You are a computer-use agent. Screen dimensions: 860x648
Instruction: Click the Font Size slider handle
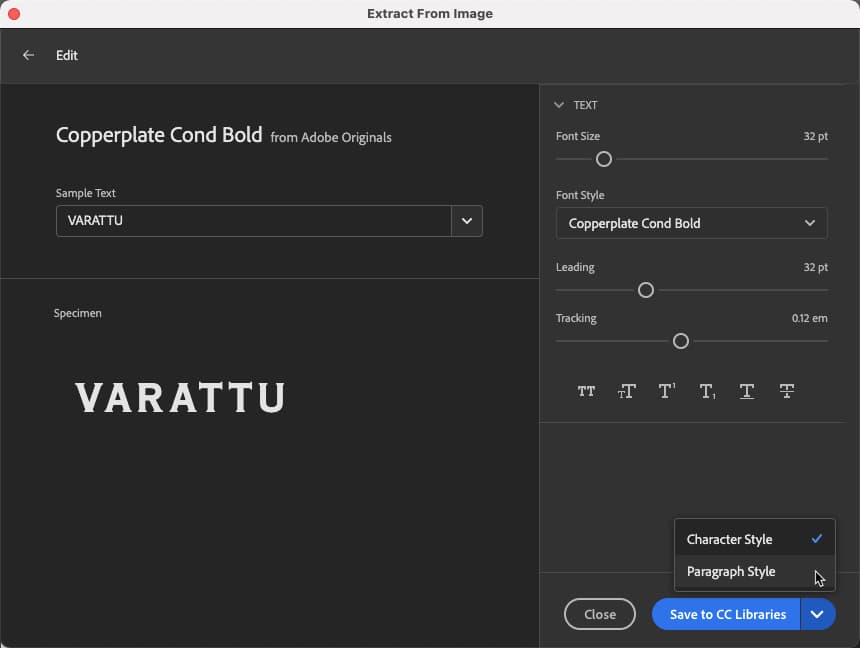coord(604,159)
